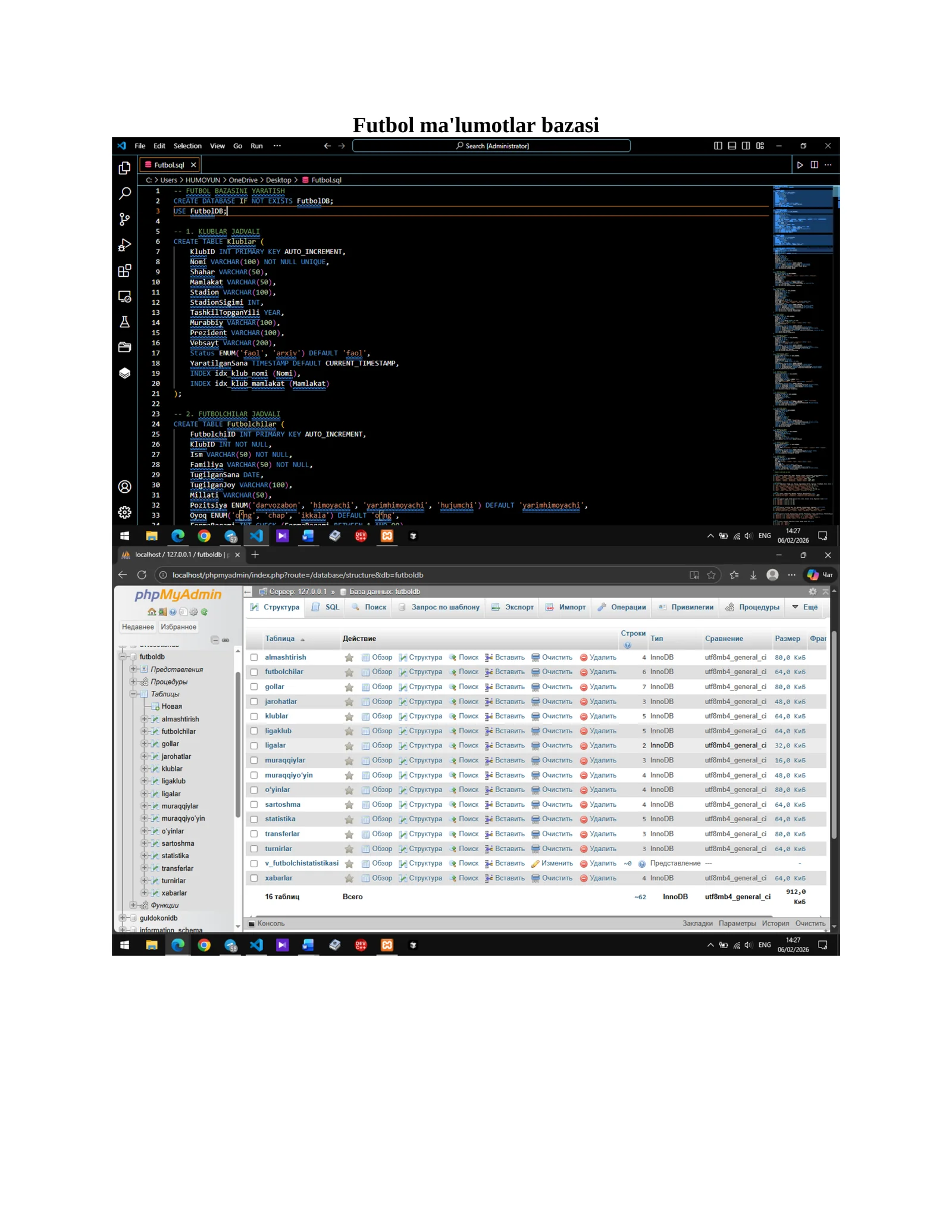
Task: Switch to Операции tab
Action: pos(622,607)
